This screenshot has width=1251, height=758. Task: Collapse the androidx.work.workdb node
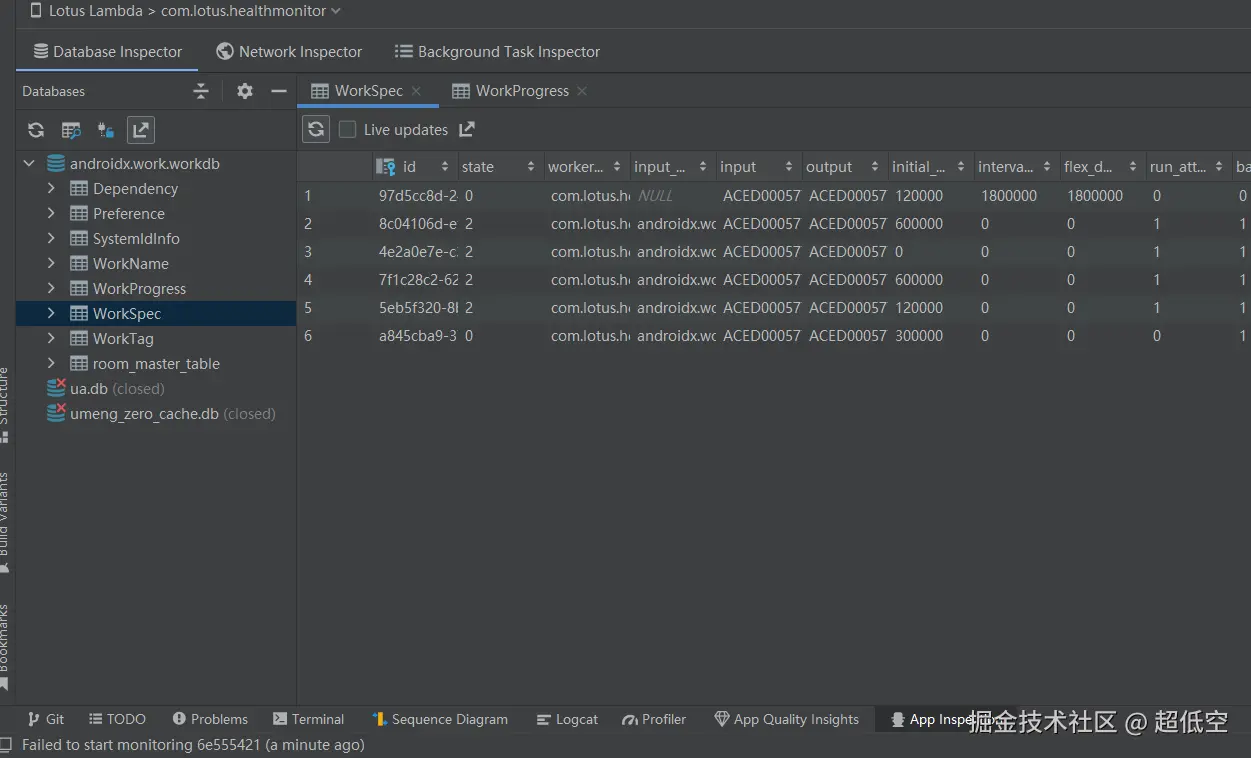click(x=29, y=164)
